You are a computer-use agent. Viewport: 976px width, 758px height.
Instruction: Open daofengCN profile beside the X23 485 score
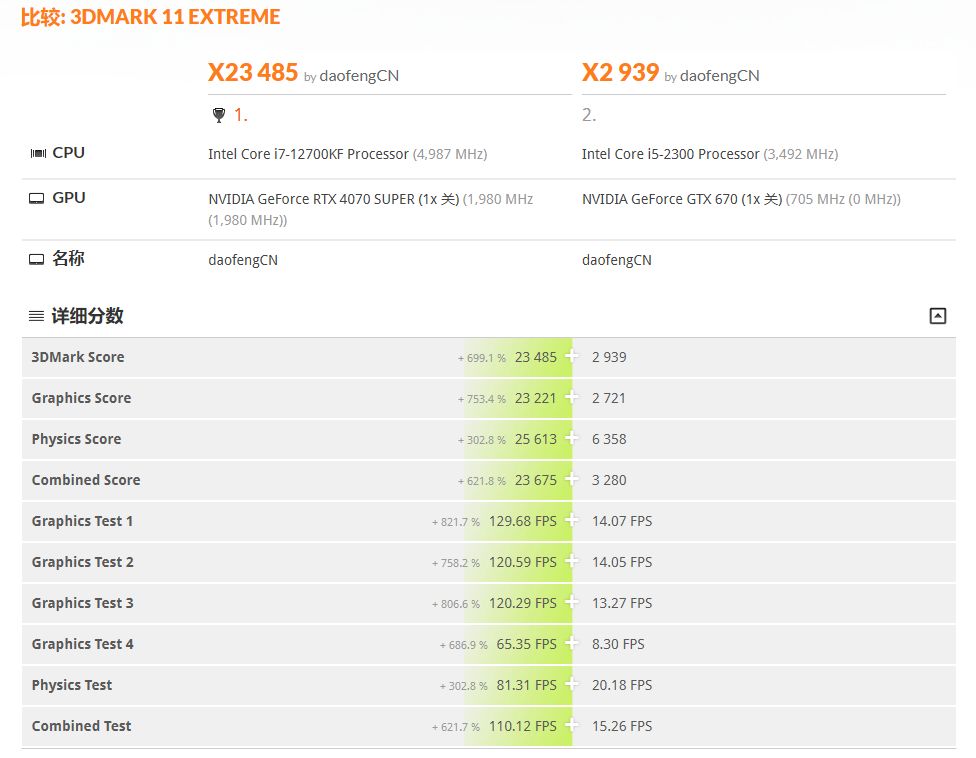point(359,76)
